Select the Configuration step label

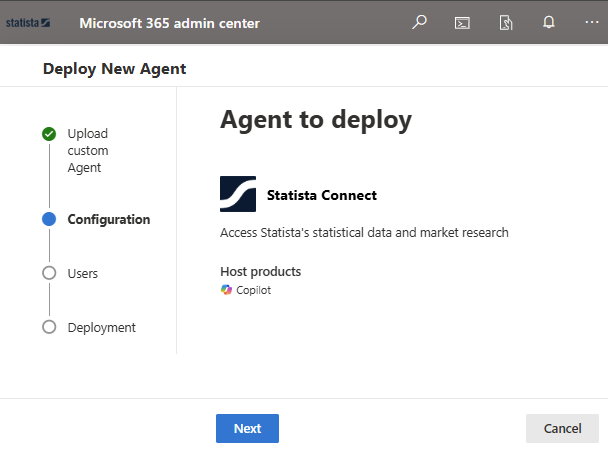109,220
